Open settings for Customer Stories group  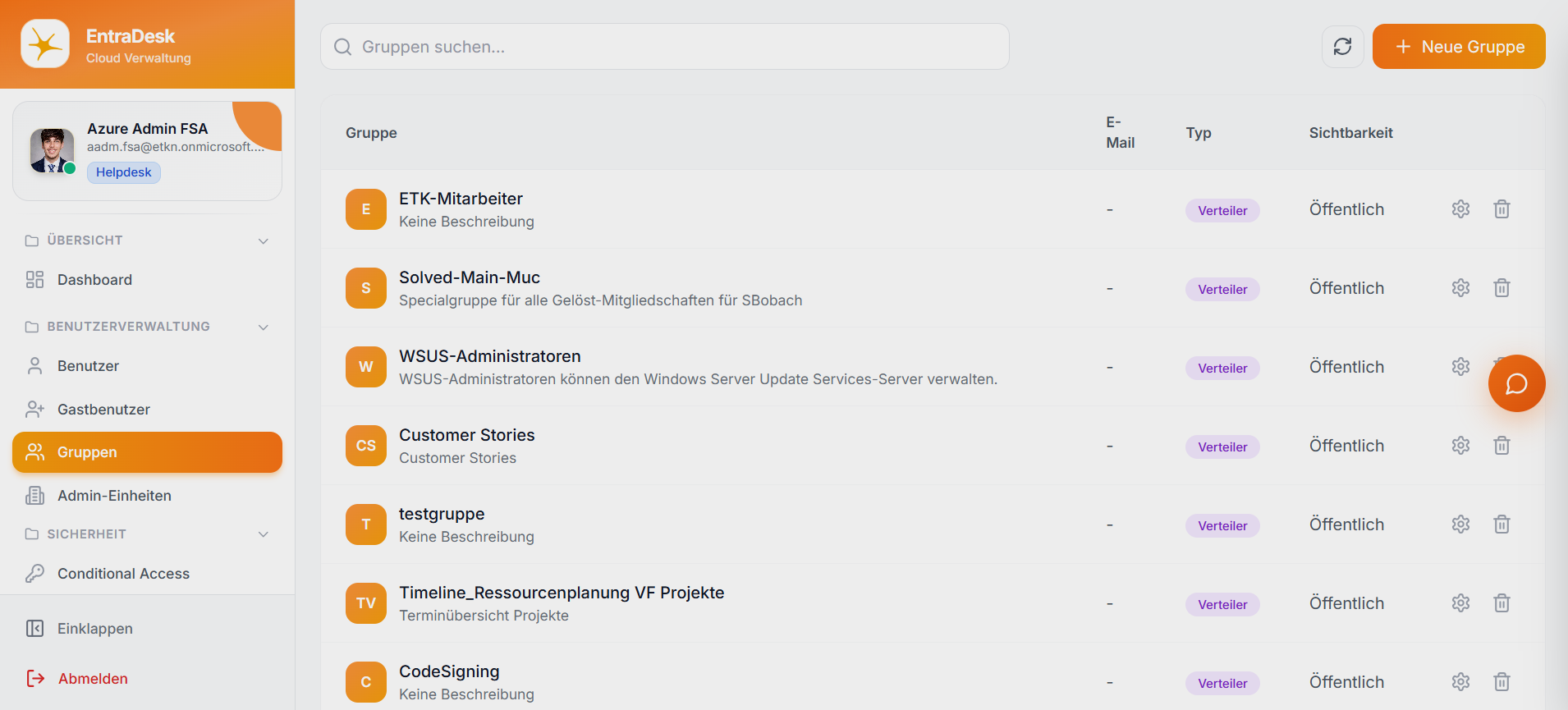pos(1460,446)
